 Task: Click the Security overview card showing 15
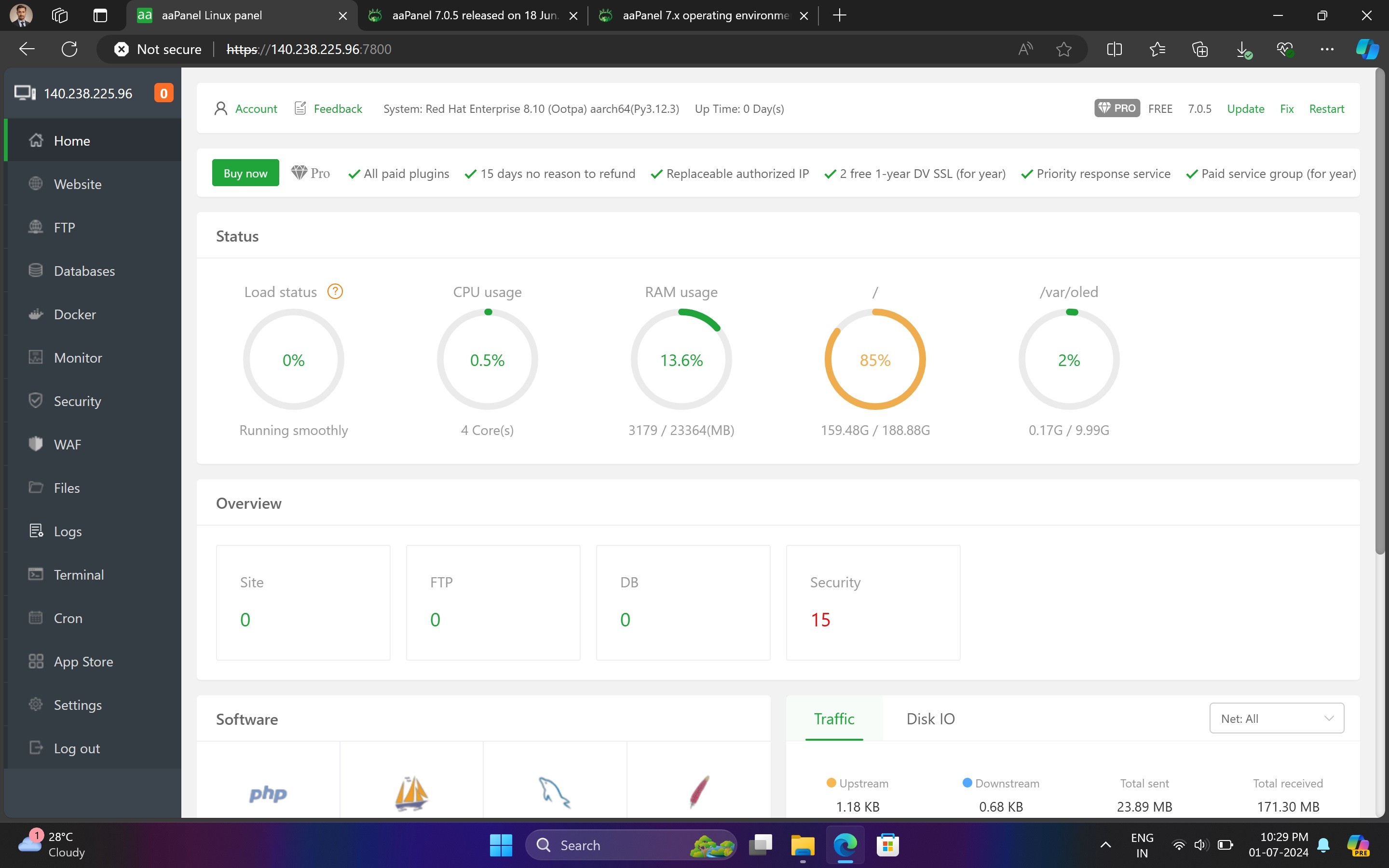pos(872,602)
